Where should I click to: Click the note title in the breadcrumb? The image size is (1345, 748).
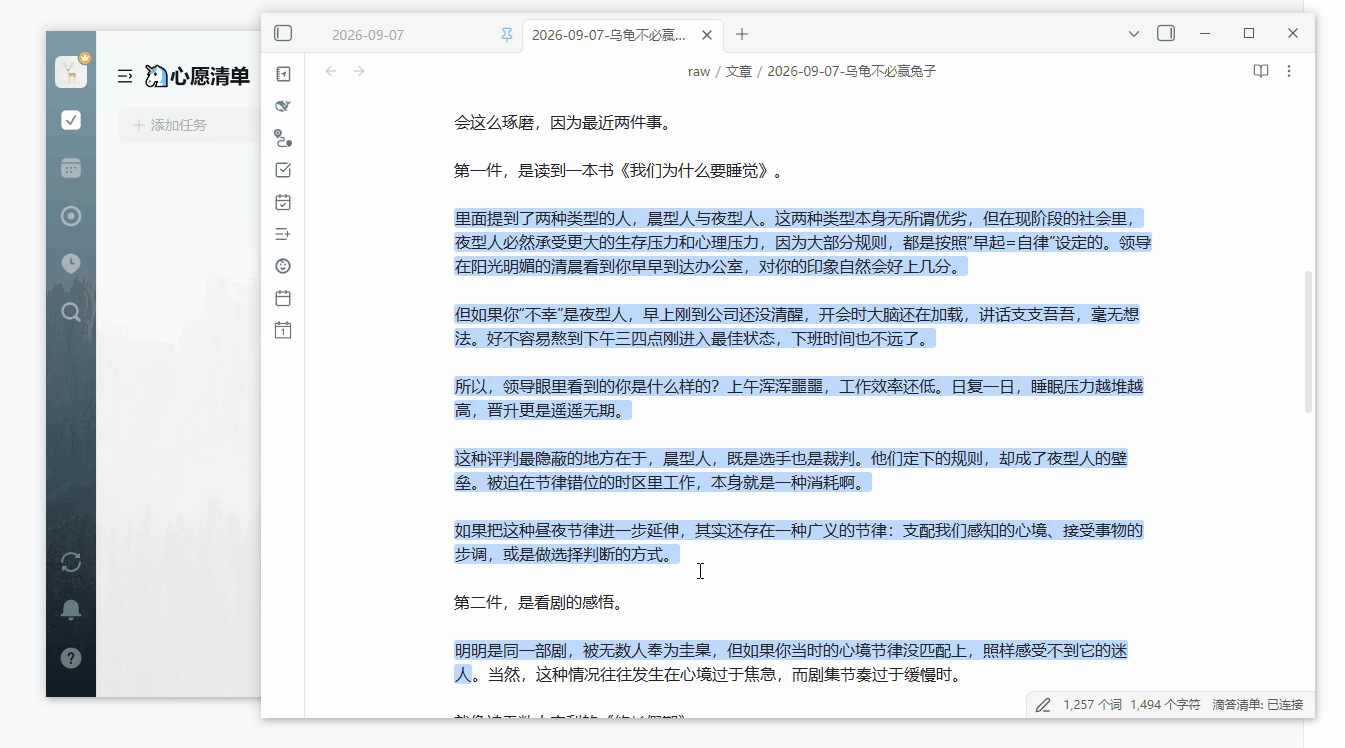click(852, 72)
